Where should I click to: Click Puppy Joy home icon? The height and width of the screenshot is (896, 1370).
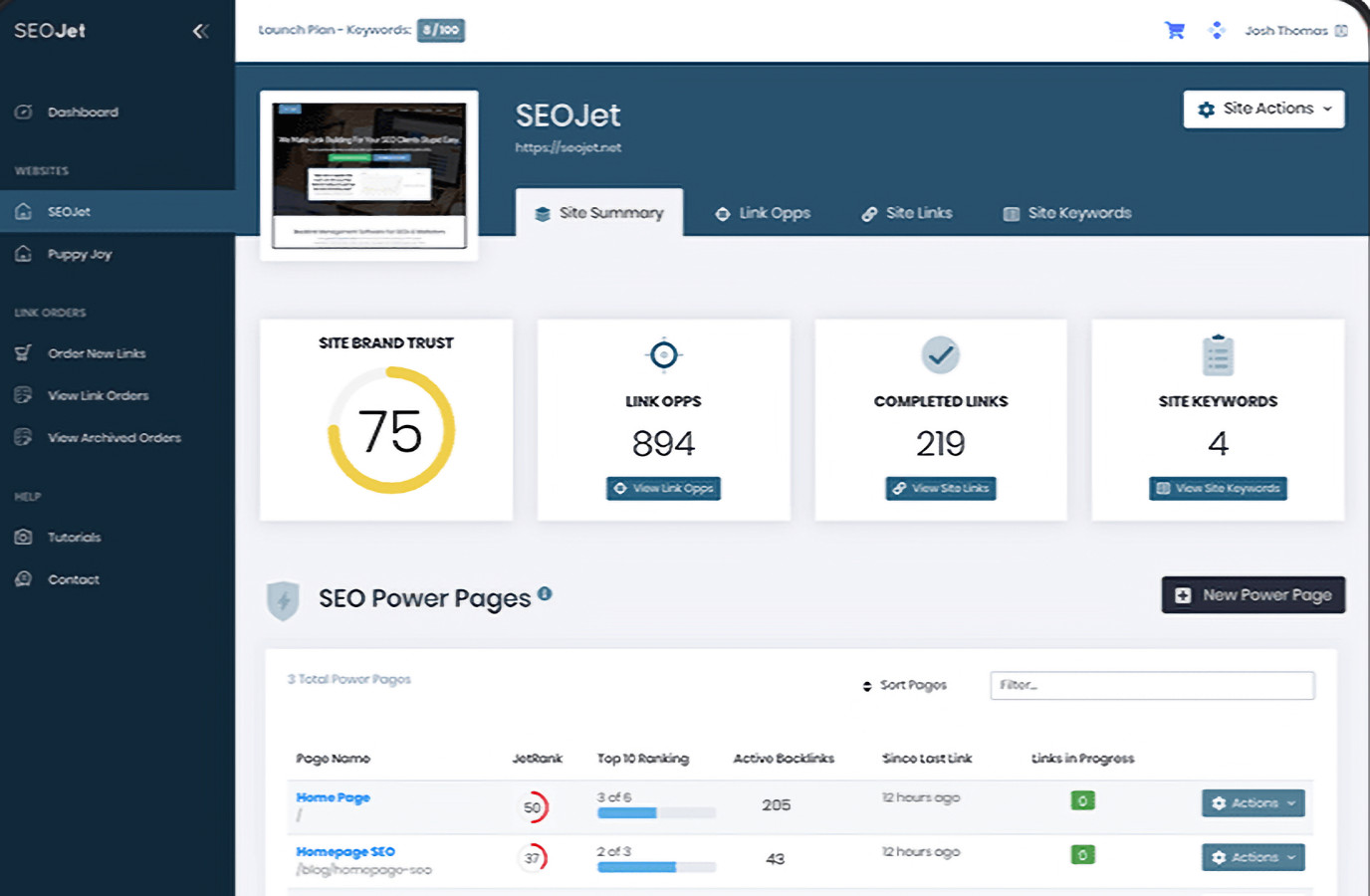click(24, 254)
